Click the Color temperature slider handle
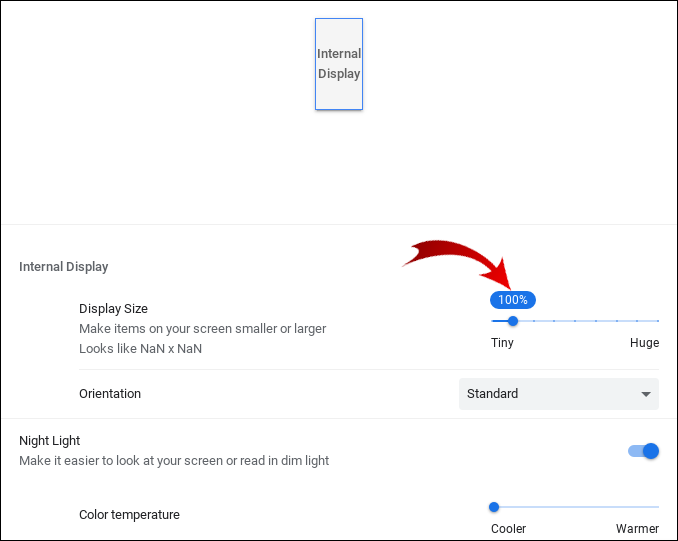The height and width of the screenshot is (541, 678). pyautogui.click(x=494, y=507)
